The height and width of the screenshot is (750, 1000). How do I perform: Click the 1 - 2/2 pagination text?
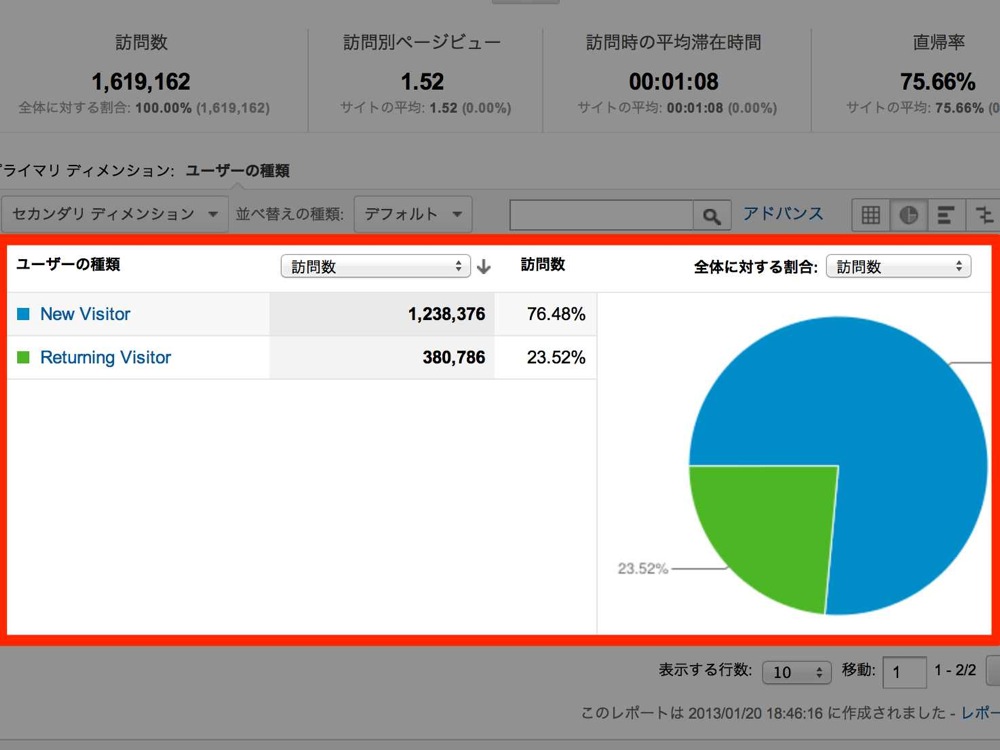click(955, 670)
